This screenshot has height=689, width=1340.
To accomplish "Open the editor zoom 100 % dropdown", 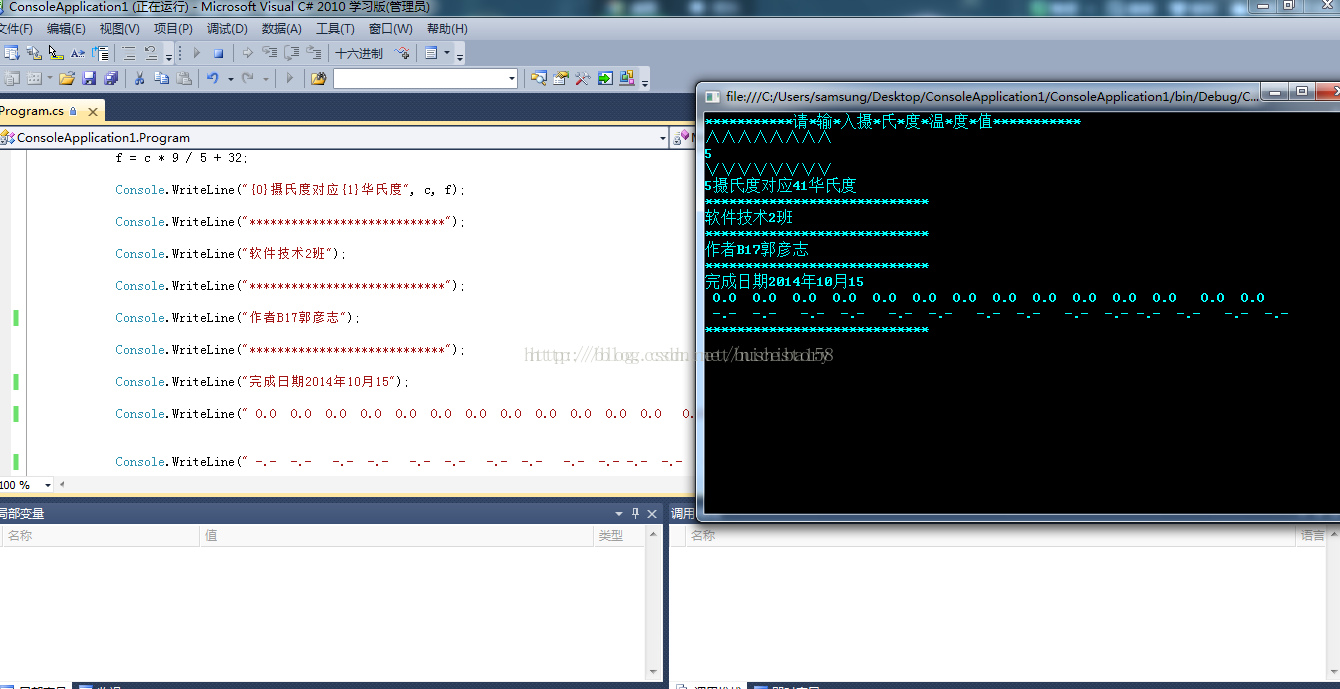I will 49,485.
